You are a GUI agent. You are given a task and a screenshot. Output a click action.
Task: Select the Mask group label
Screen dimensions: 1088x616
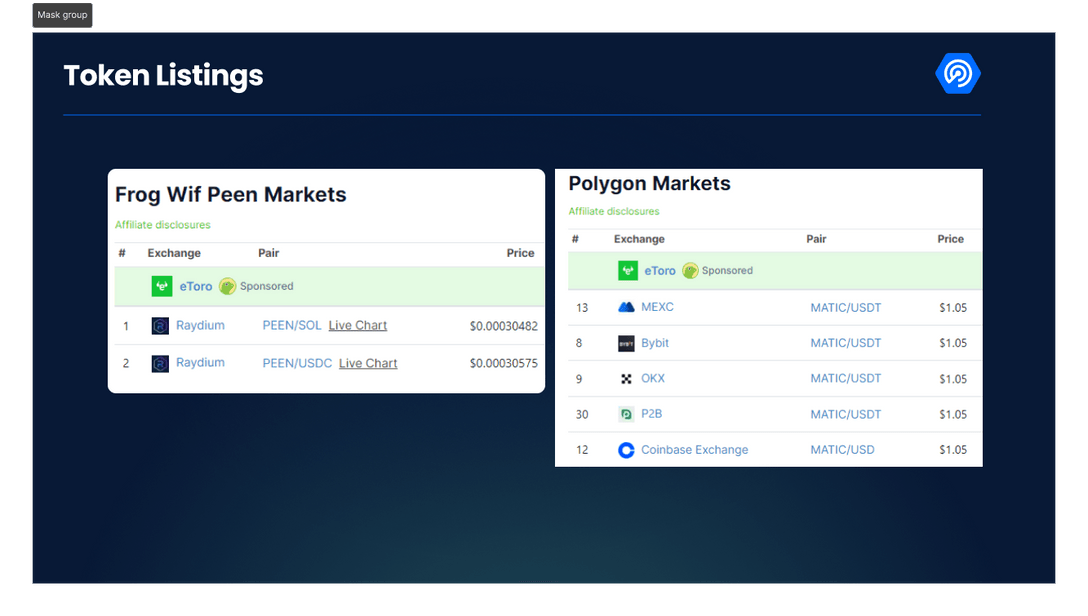62,15
